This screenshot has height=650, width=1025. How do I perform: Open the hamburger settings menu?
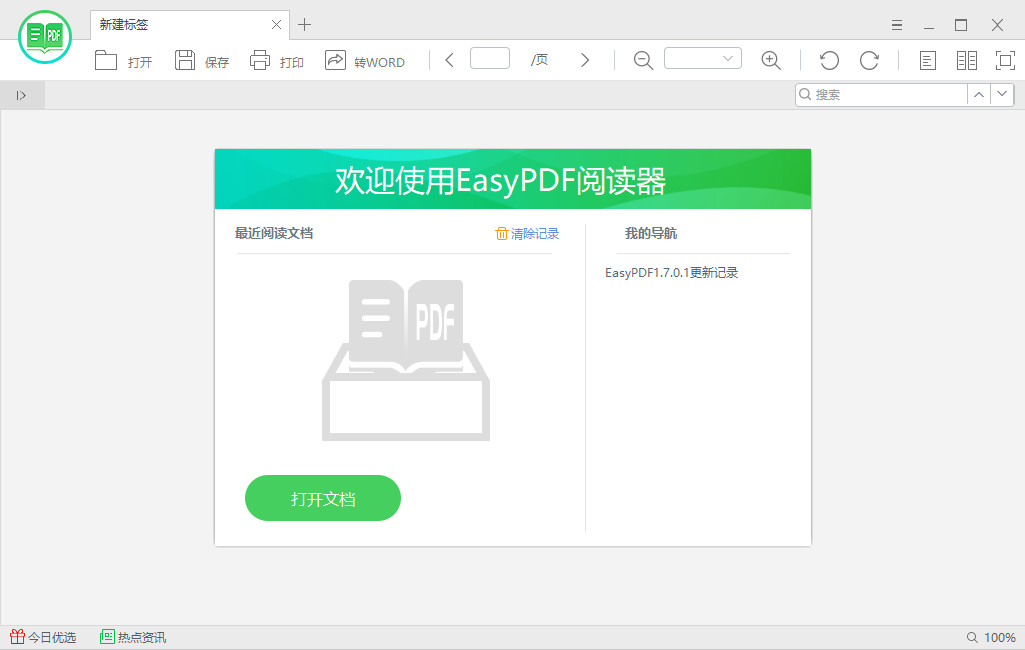click(896, 24)
